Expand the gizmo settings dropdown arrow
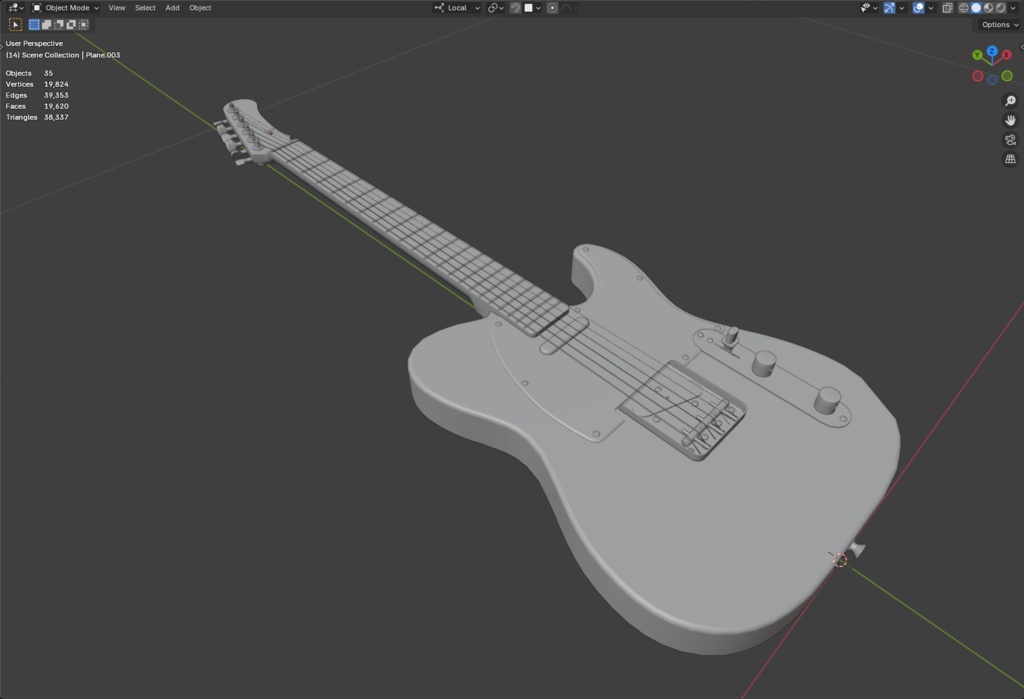This screenshot has width=1024, height=699. pyautogui.click(x=901, y=8)
